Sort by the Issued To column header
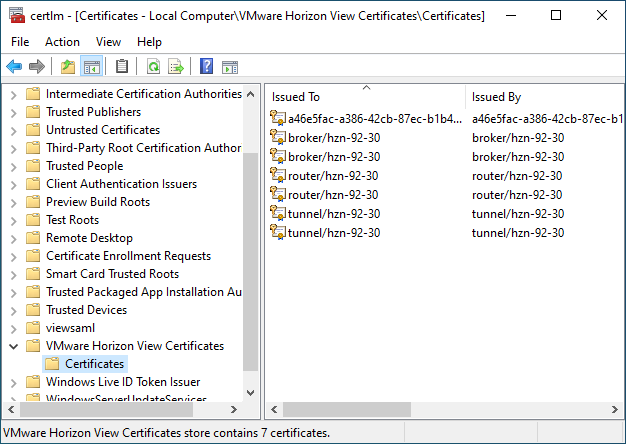This screenshot has width=626, height=444. coord(365,97)
